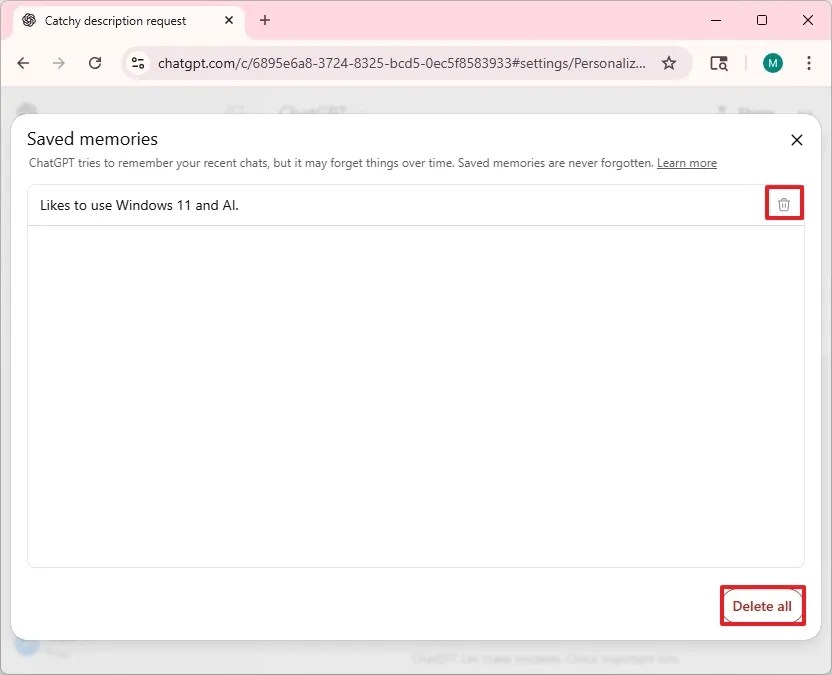Close the Chrome window

click(x=808, y=20)
